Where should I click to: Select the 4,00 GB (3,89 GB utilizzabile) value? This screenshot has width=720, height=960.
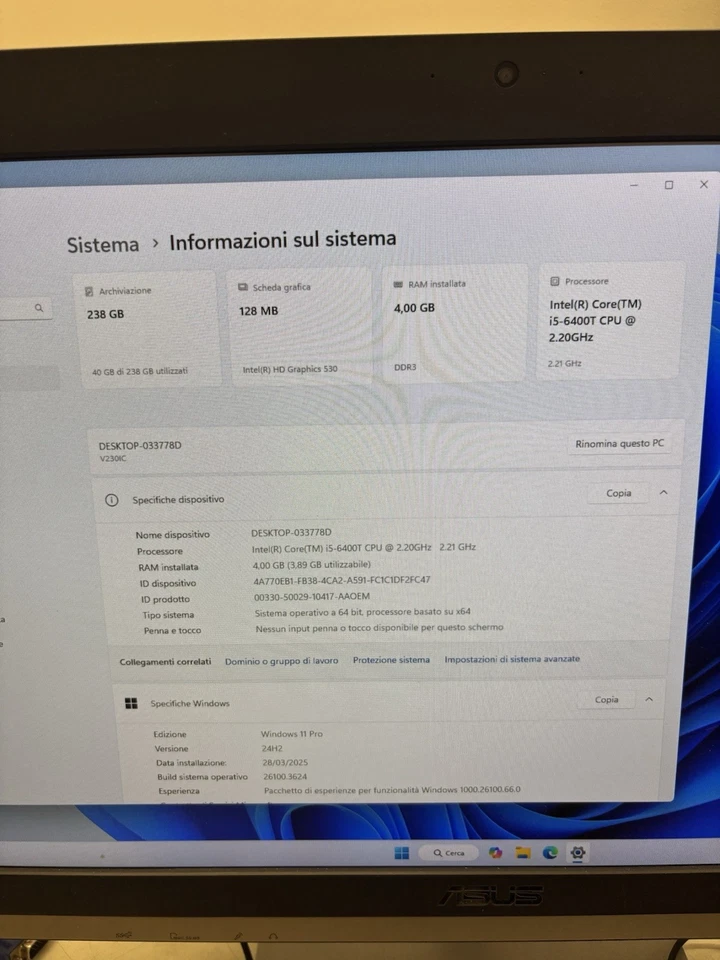[312, 564]
